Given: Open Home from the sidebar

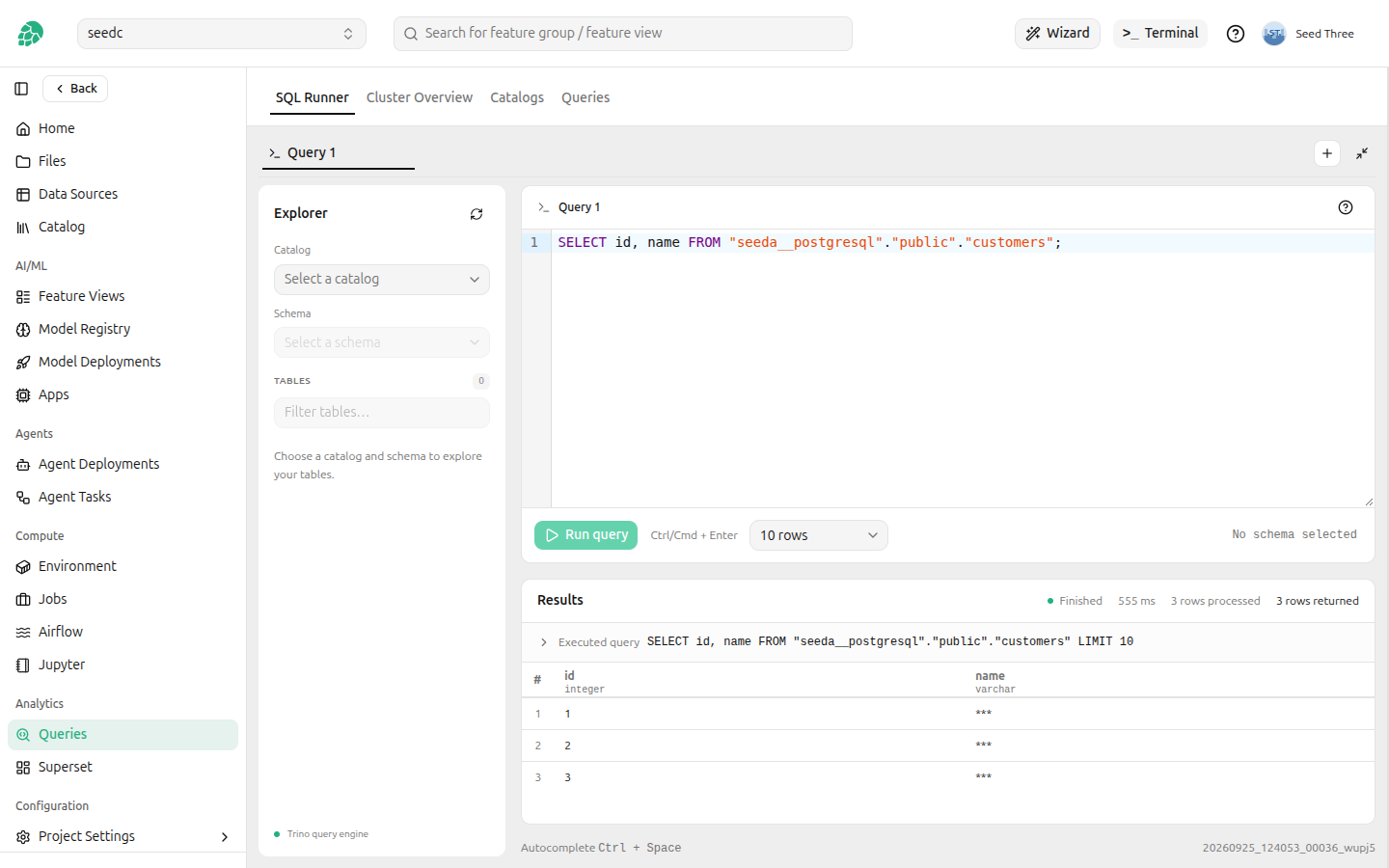Looking at the screenshot, I should [x=123, y=128].
